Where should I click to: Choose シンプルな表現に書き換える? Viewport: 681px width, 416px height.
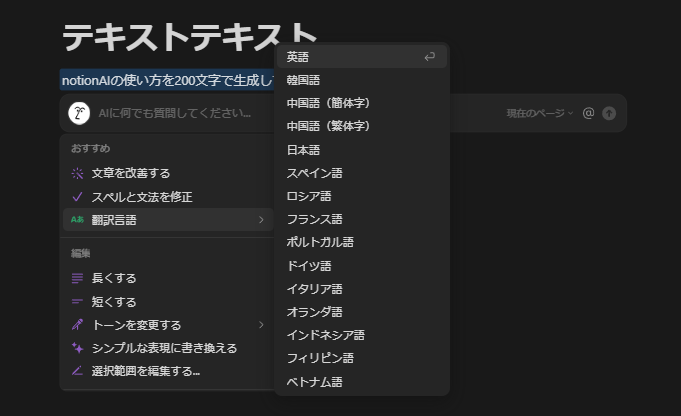[168, 348]
